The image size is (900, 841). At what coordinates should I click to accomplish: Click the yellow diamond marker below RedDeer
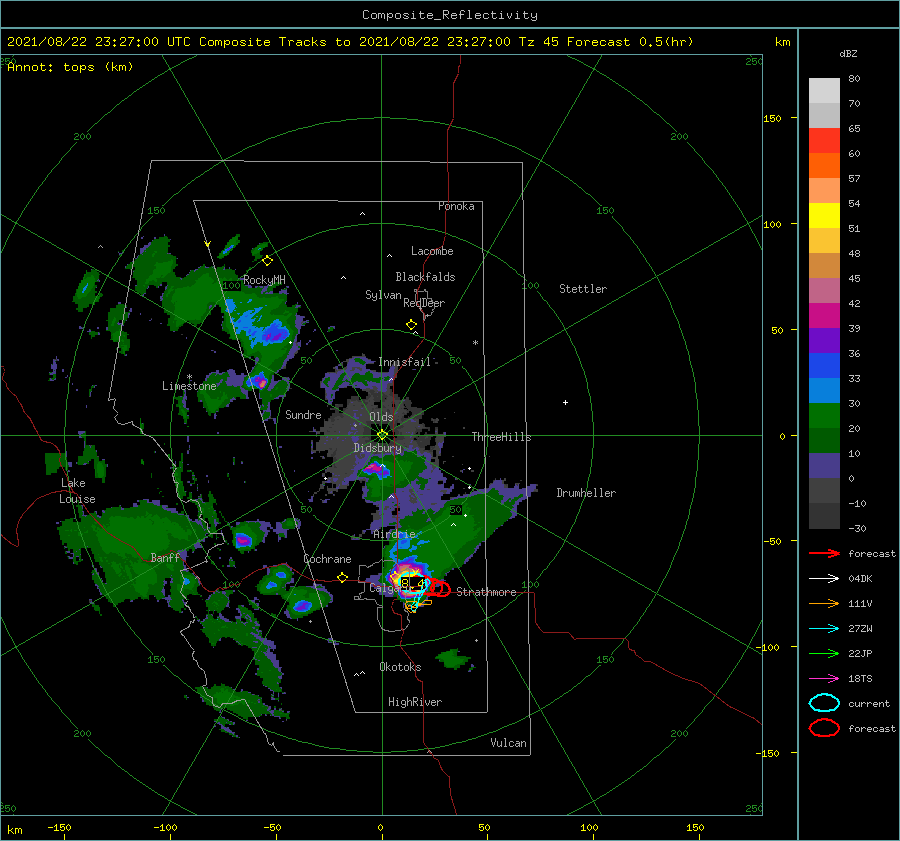click(412, 325)
